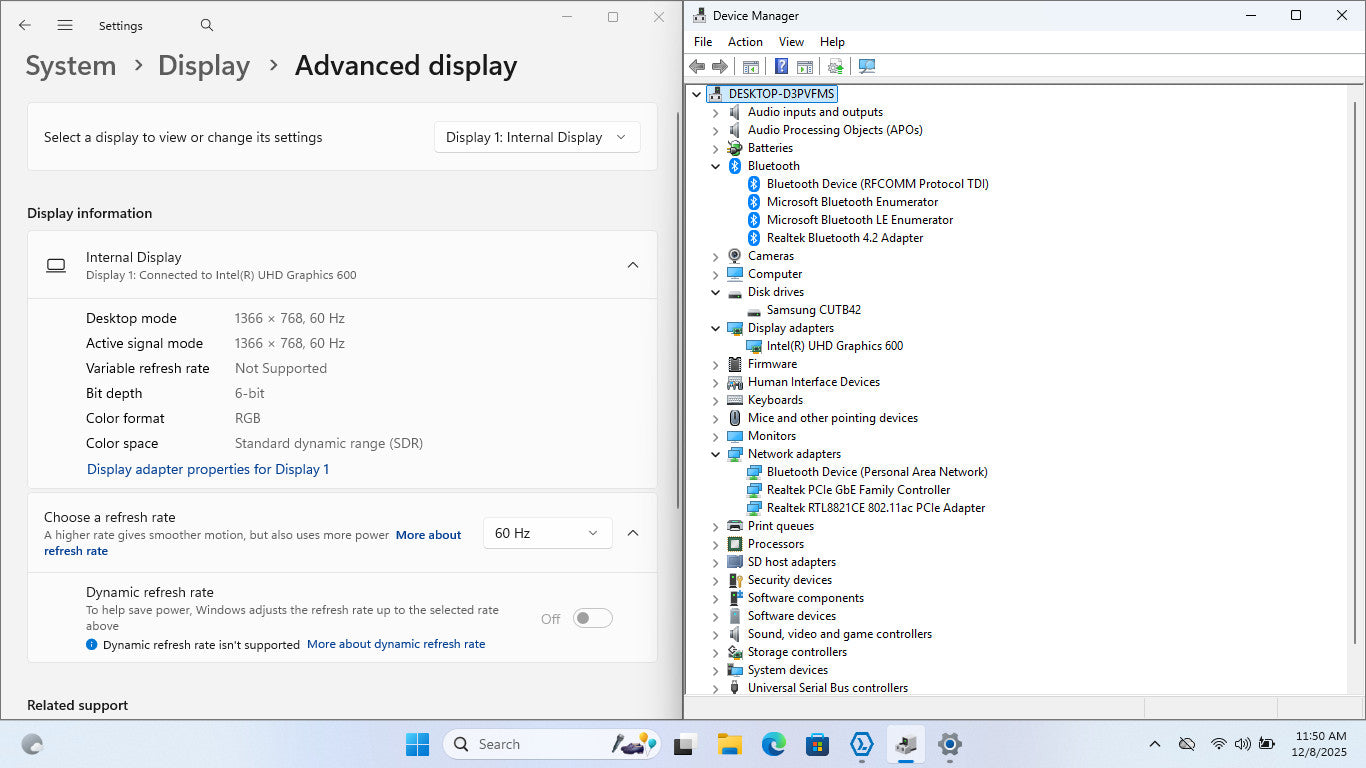Click the Update device driver toolbar icon
The image size is (1366, 768).
click(x=835, y=66)
